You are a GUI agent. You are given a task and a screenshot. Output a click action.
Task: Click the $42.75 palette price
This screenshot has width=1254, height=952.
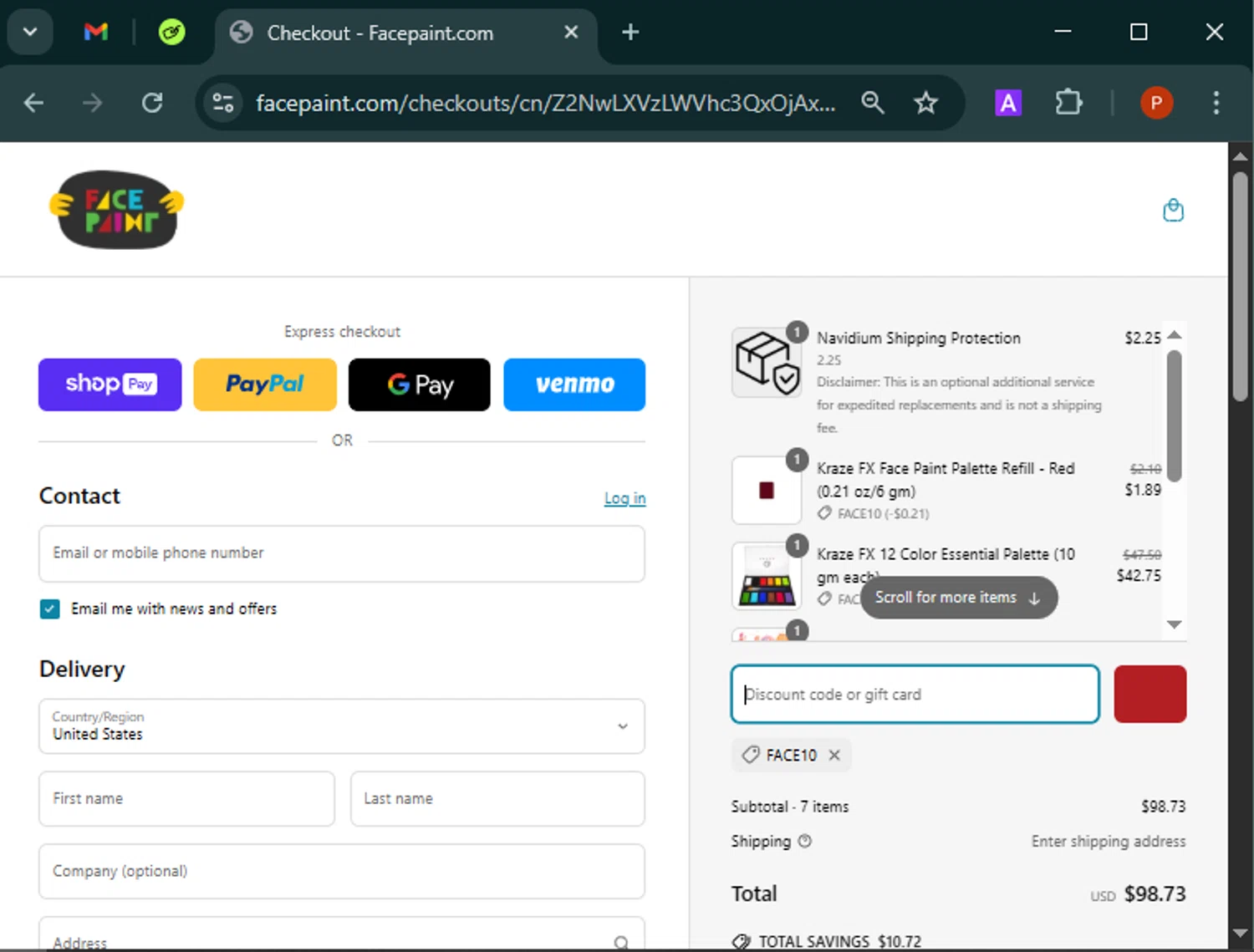tap(1139, 576)
